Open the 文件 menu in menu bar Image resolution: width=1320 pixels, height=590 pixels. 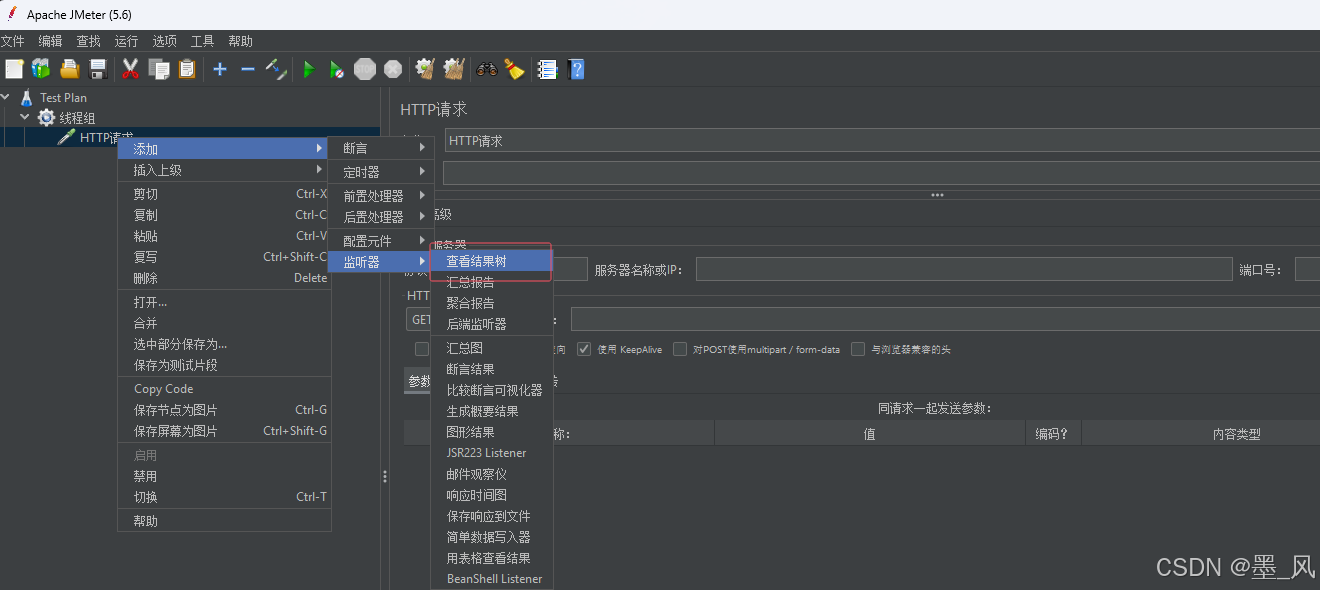click(12, 41)
